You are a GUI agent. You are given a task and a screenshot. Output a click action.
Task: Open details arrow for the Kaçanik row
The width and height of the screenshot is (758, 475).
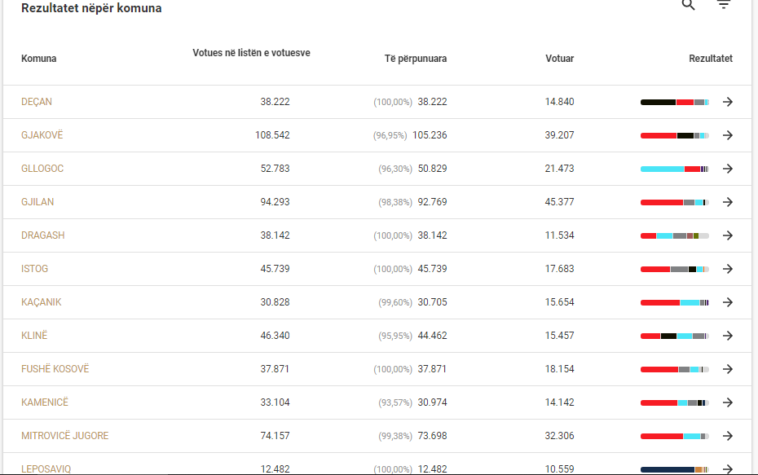point(728,302)
